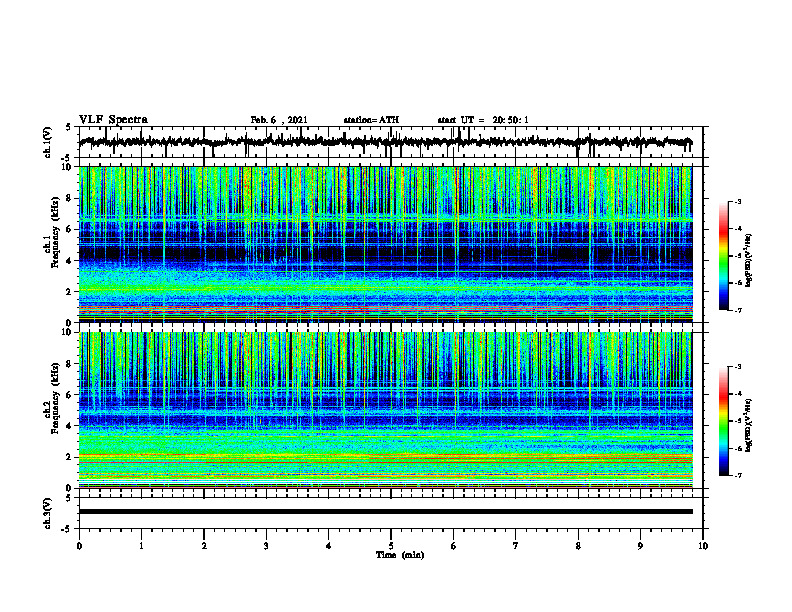Click time axis tick label "10"
This screenshot has height=612, width=792.
coord(703,546)
